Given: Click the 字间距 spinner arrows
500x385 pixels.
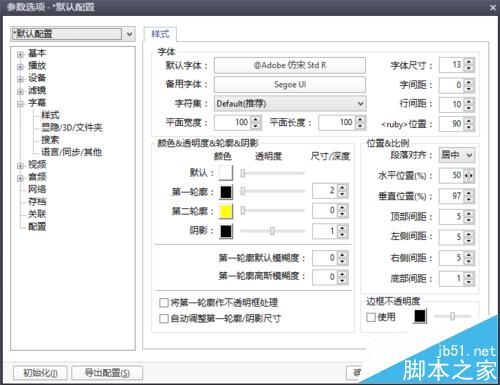Looking at the screenshot, I should (469, 86).
